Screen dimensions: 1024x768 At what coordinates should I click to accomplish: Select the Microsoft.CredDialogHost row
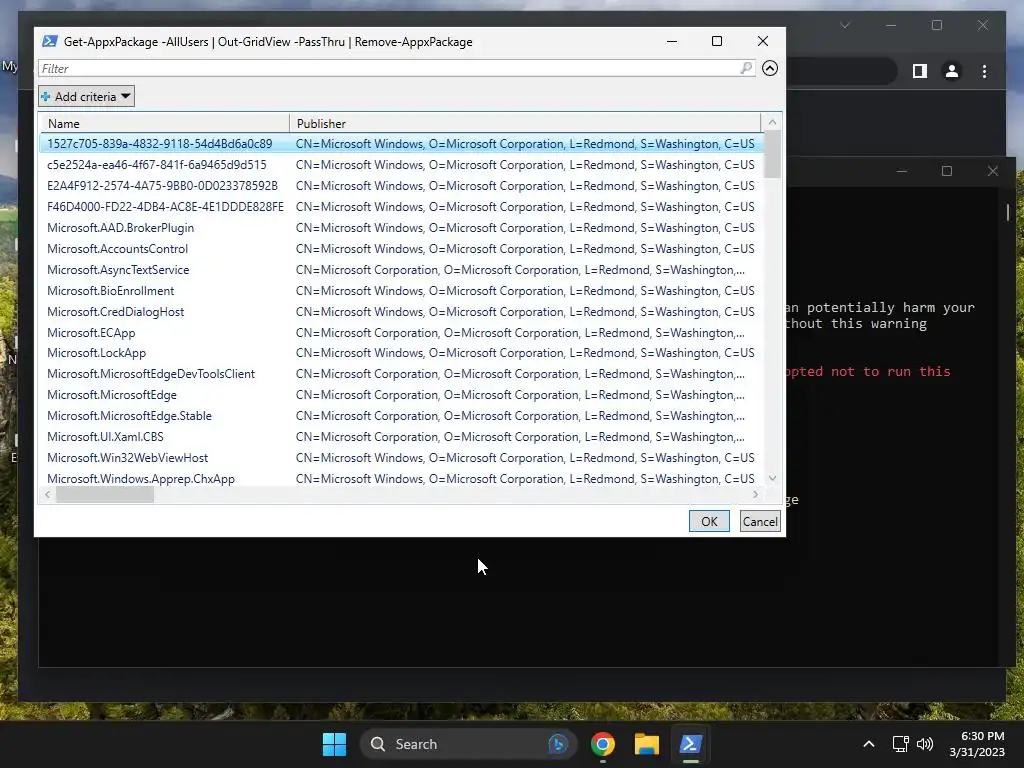point(401,312)
